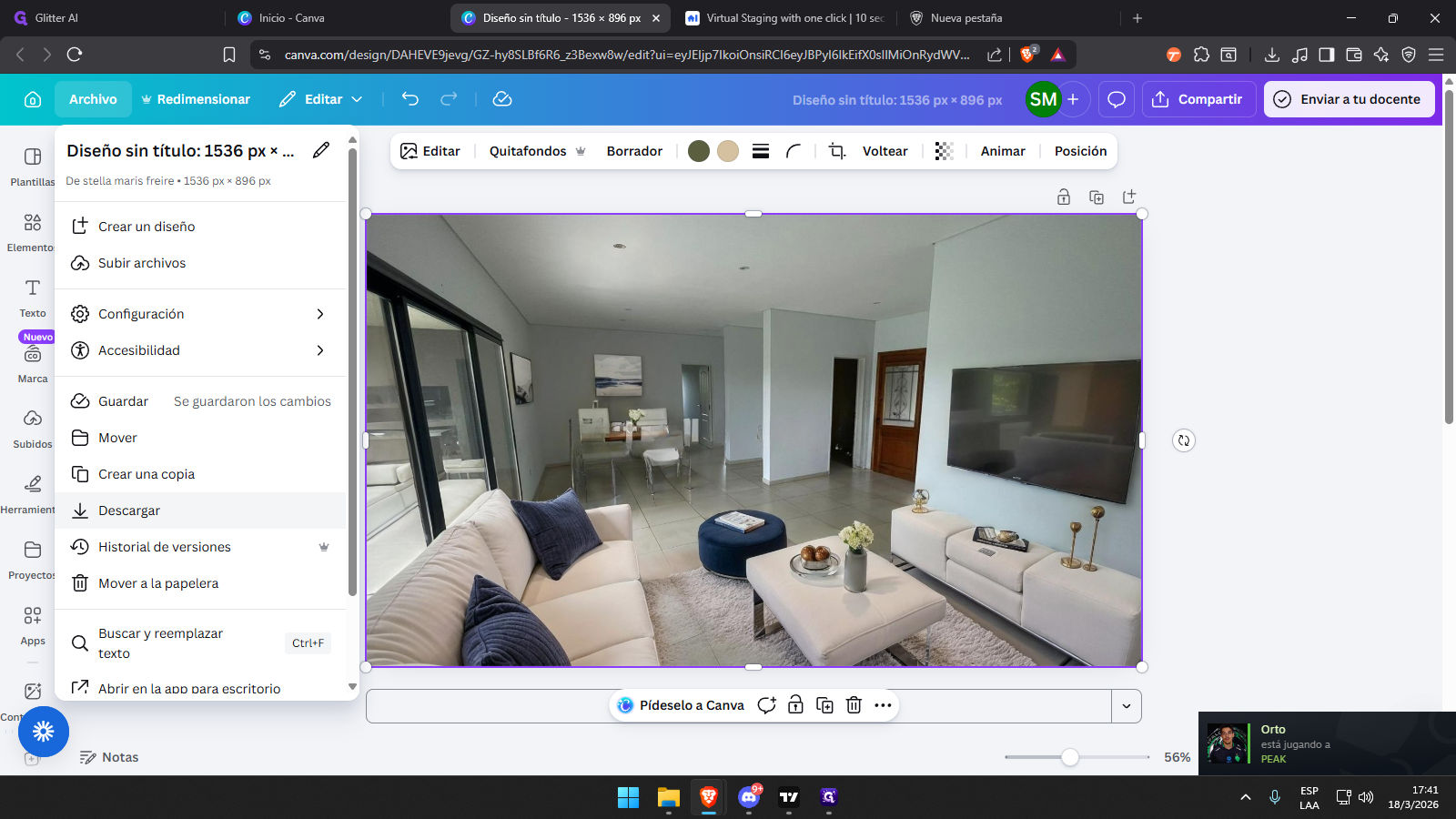
Task: Click the trash icon below the canvas
Action: point(854,705)
